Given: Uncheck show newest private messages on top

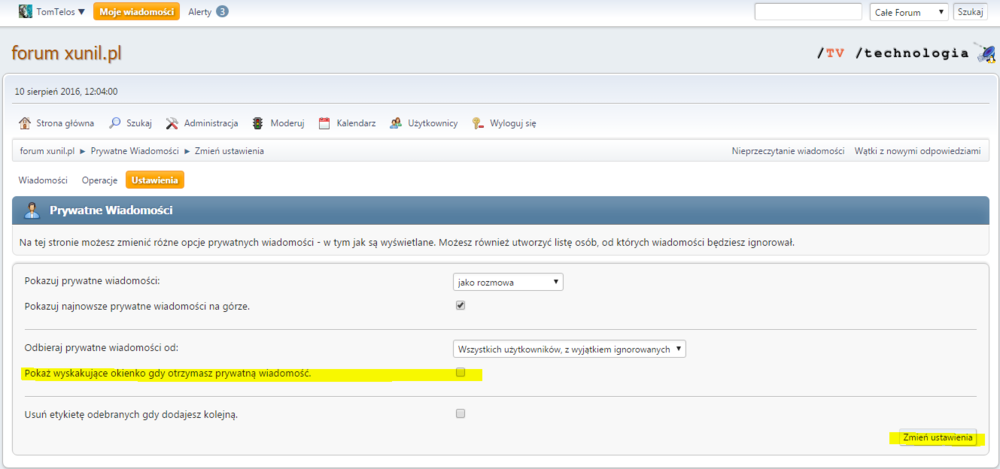Looking at the screenshot, I should pyautogui.click(x=461, y=306).
